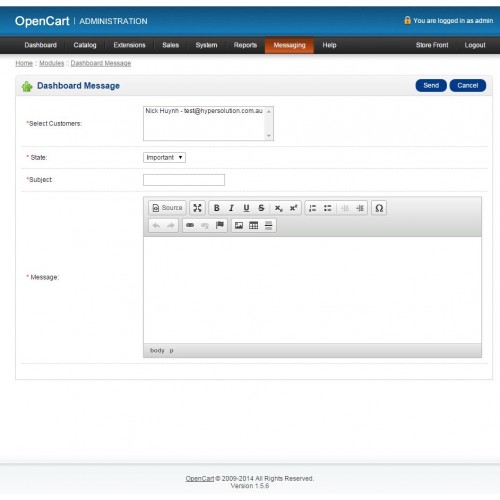Toggle Bold formatting in editor
Viewport: 500px width, 500px height.
[216, 208]
